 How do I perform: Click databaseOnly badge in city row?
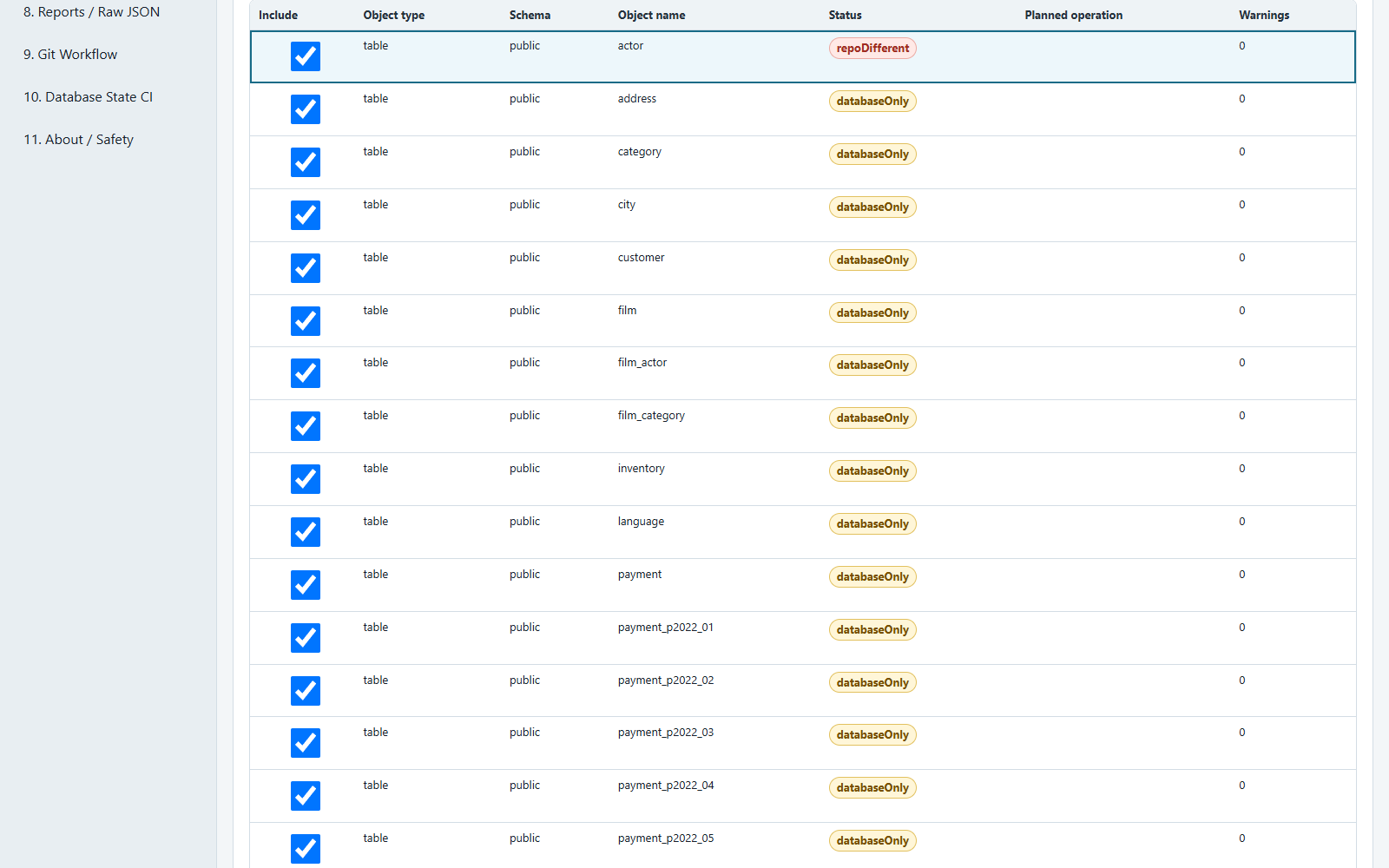[872, 207]
